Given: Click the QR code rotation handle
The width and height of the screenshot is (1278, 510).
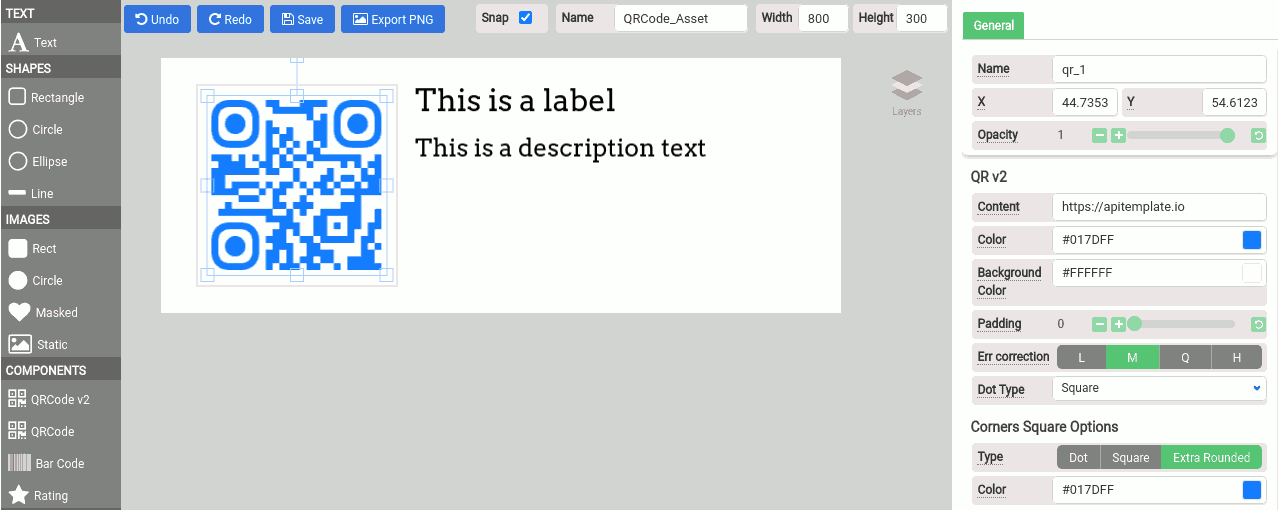Looking at the screenshot, I should point(297,59).
